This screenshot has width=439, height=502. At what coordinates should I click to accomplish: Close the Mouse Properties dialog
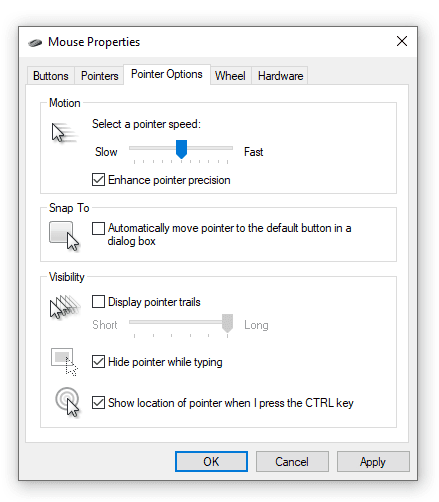(402, 41)
